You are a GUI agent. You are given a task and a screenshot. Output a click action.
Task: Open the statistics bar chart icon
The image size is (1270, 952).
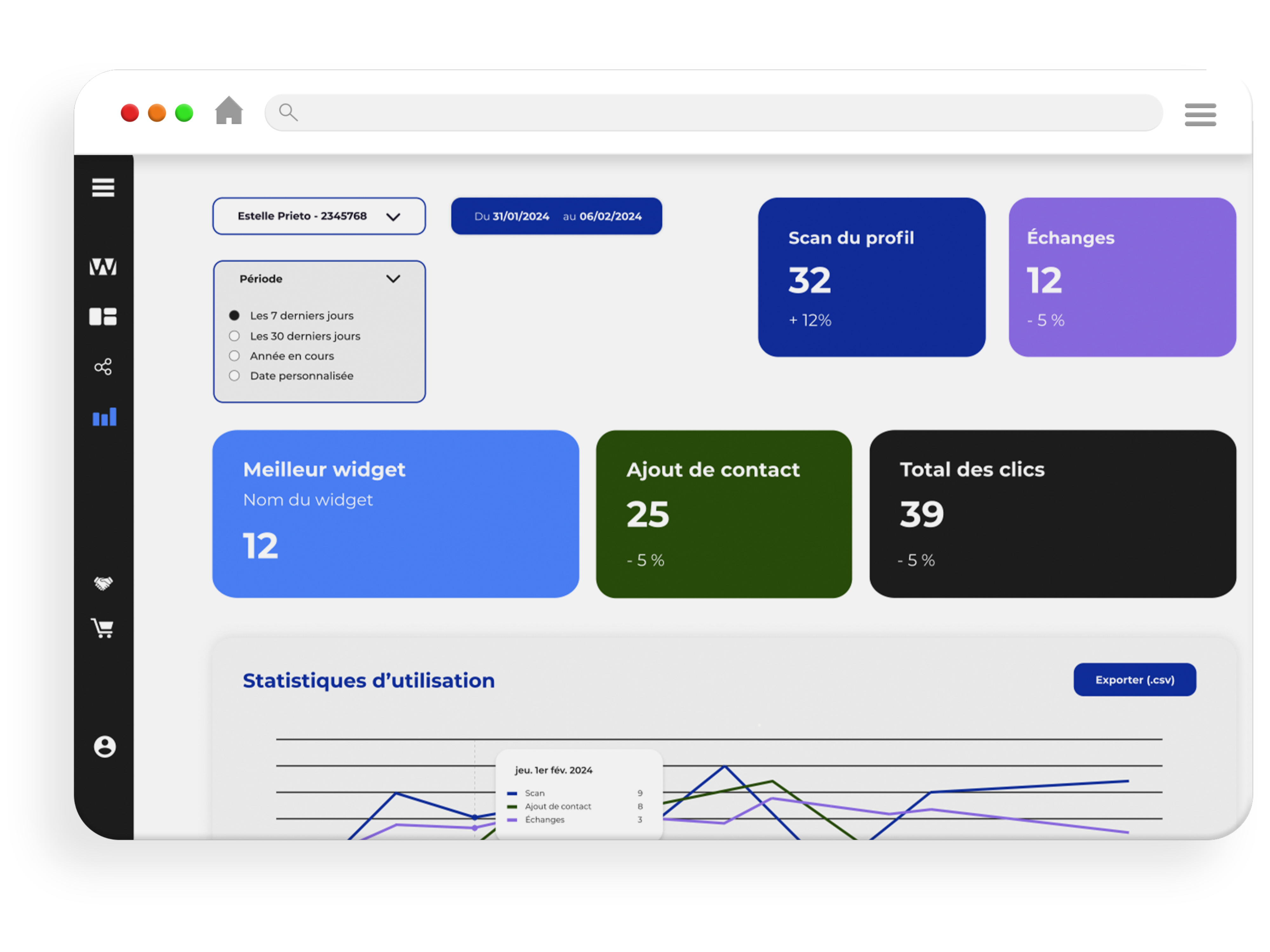(x=104, y=417)
